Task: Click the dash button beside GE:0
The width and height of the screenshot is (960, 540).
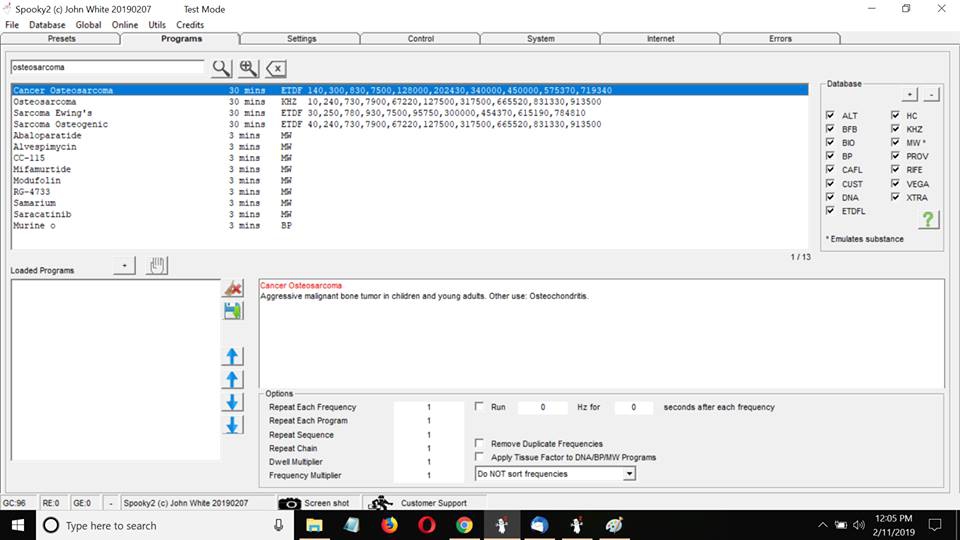Action: (111, 503)
